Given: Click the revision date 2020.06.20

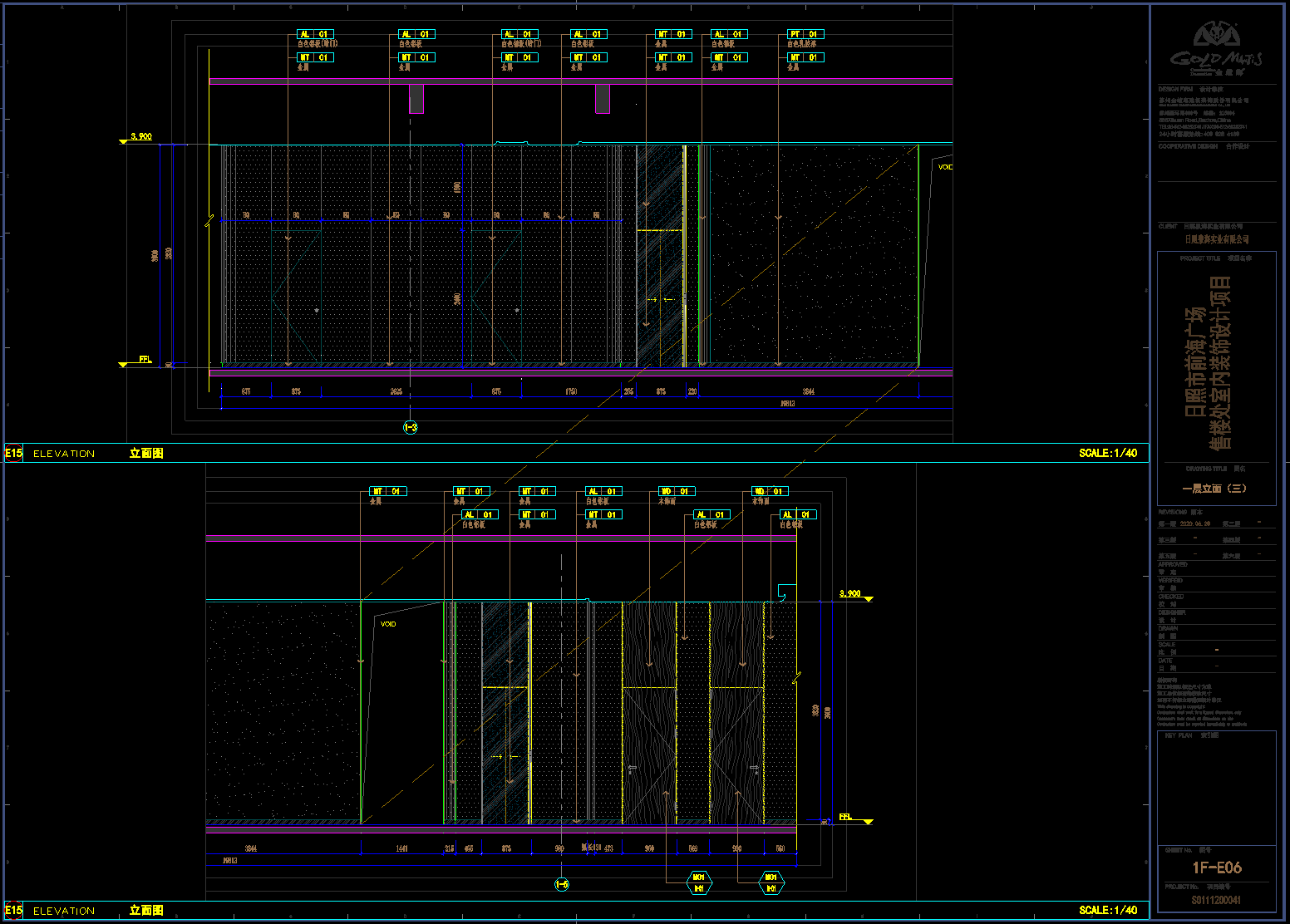Looking at the screenshot, I should point(1198,524).
